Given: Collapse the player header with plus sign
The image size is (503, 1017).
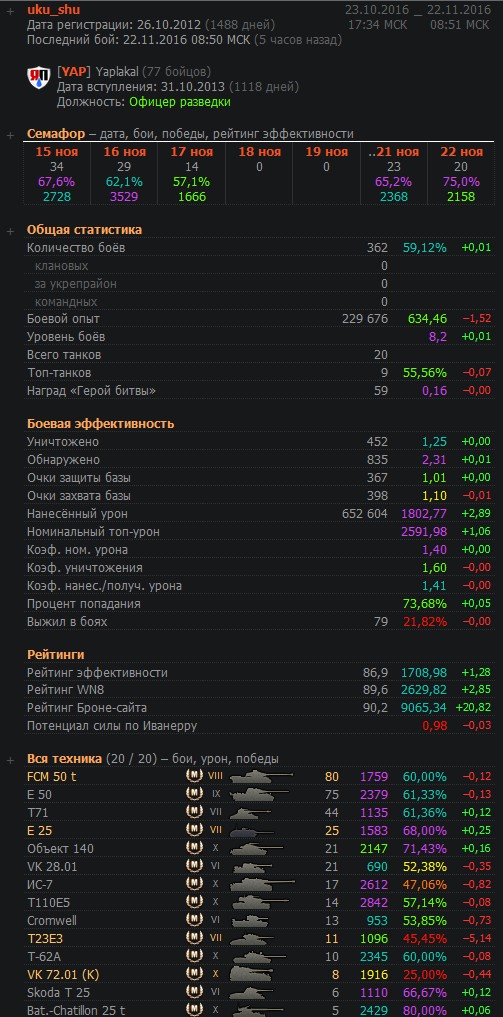Looking at the screenshot, I should [x=10, y=11].
